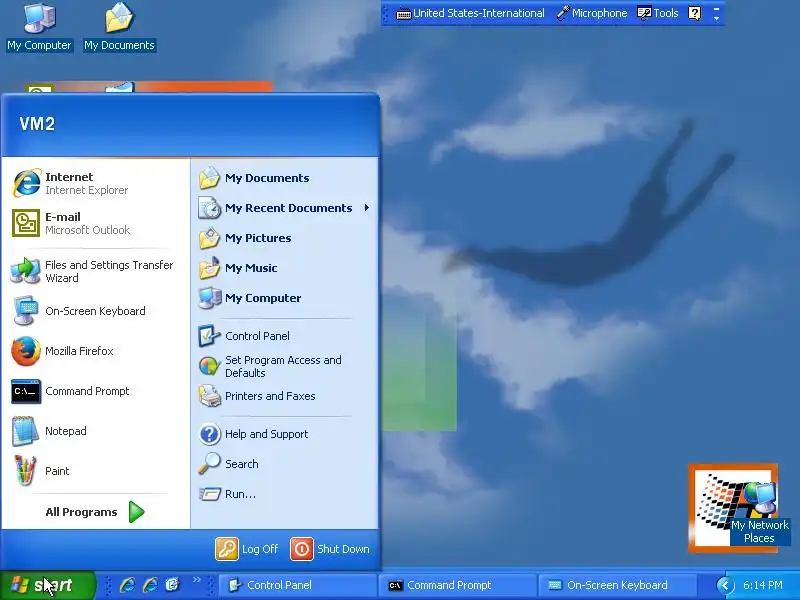Screen dimensions: 800x600
Task: Expand hidden tray icons arrow
Action: (x=724, y=585)
